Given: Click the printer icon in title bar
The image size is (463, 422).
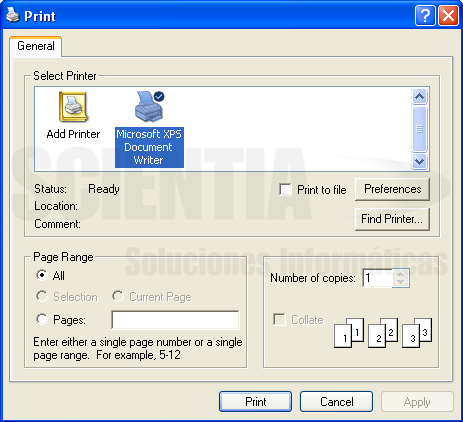Looking at the screenshot, I should 13,15.
